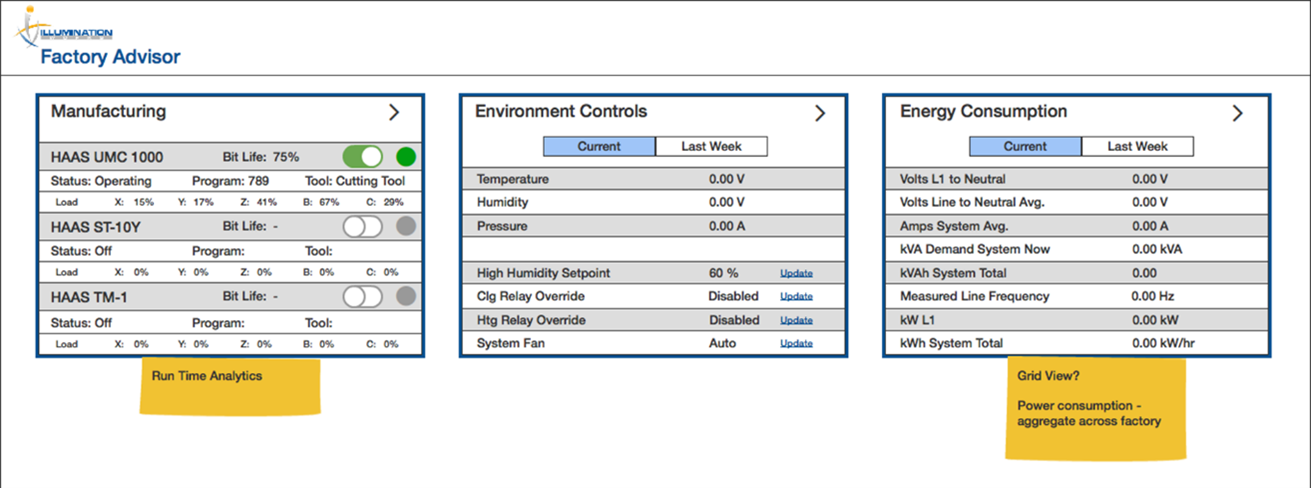Click the C: 29% load value
This screenshot has width=1311, height=488.
pos(384,202)
